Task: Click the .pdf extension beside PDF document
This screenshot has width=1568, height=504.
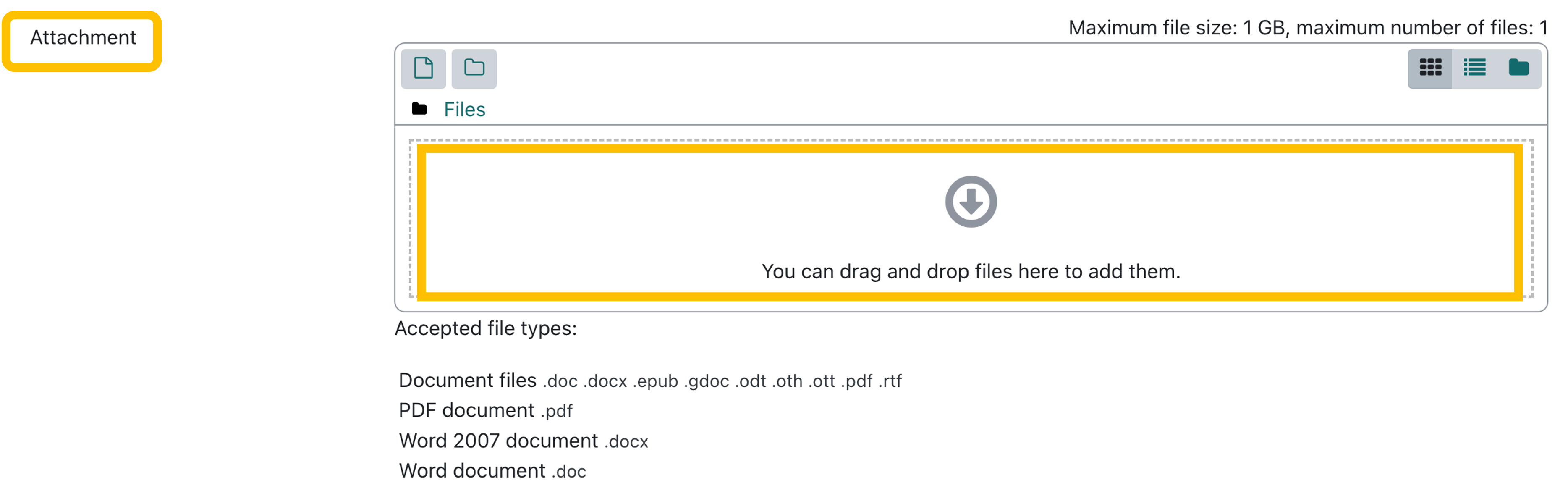Action: coord(556,412)
